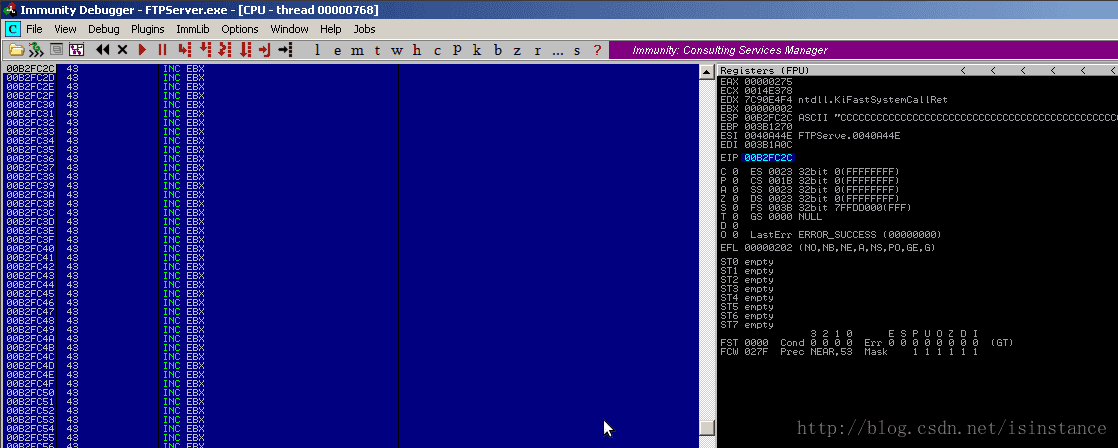This screenshot has height=448, width=1118.
Task: Show References with the 'r' button
Action: point(538,50)
